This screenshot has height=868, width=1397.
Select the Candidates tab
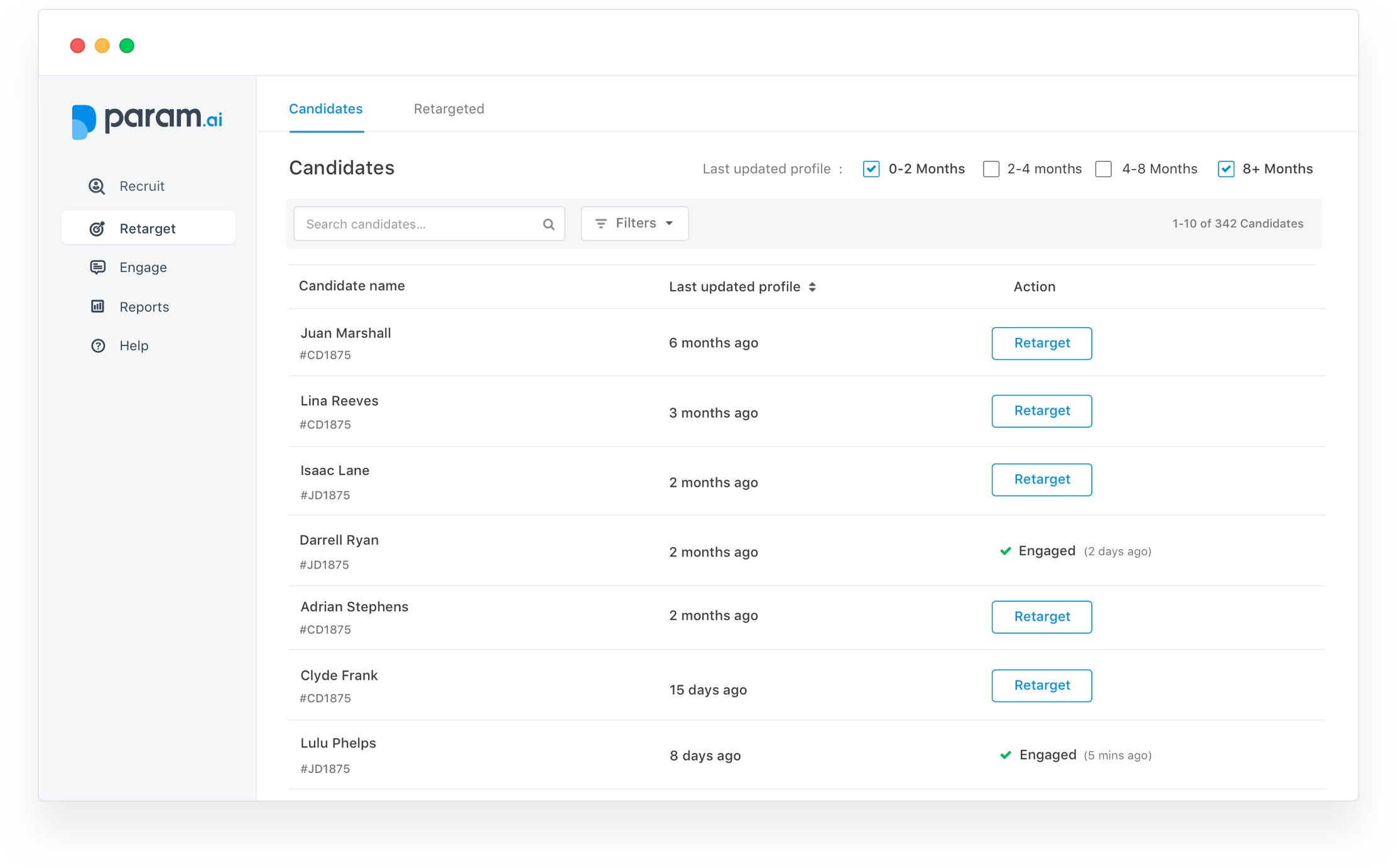click(325, 109)
